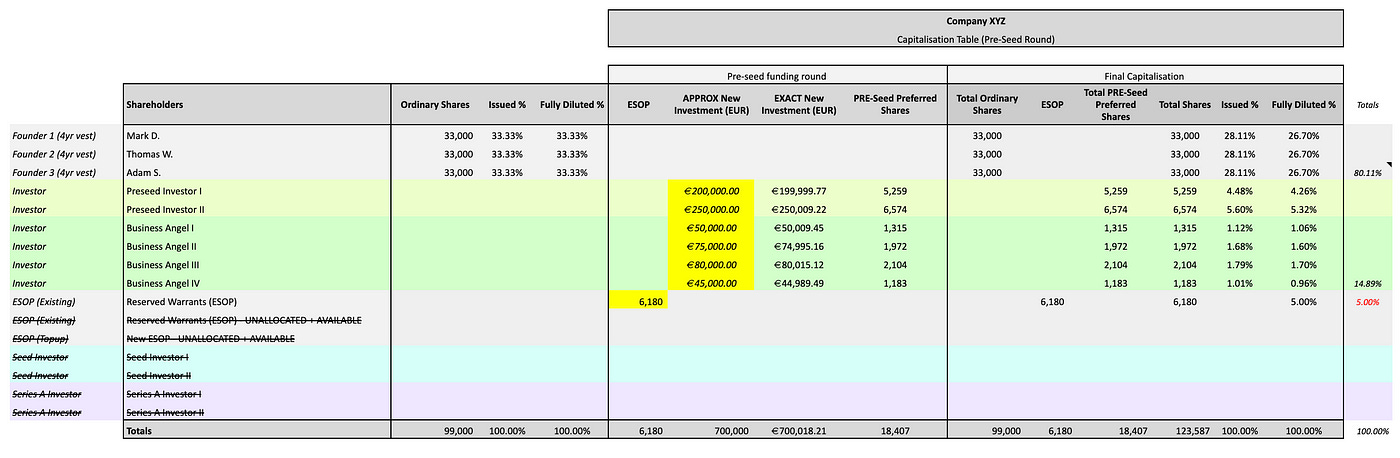
Task: Click the Capitalisation Table (Pre-Seed Round) subtitle
Action: (975, 39)
